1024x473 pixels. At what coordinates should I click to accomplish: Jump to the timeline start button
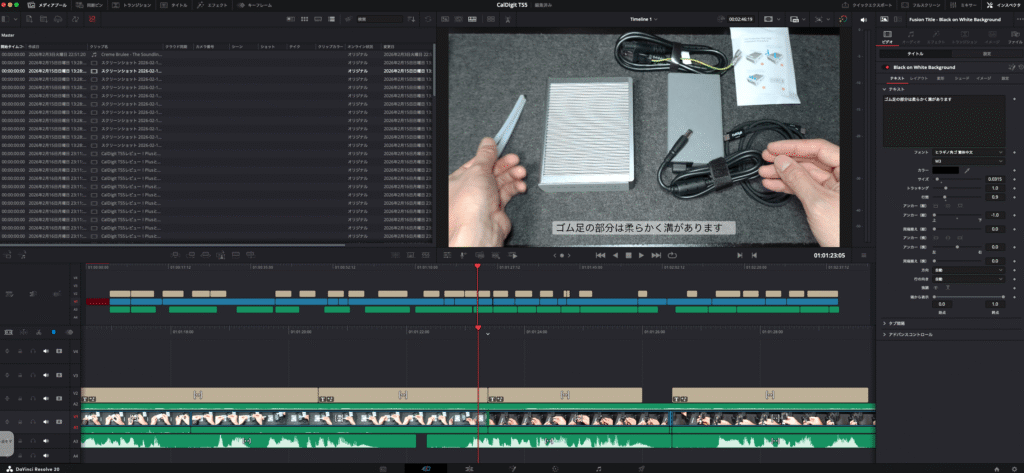(600, 255)
